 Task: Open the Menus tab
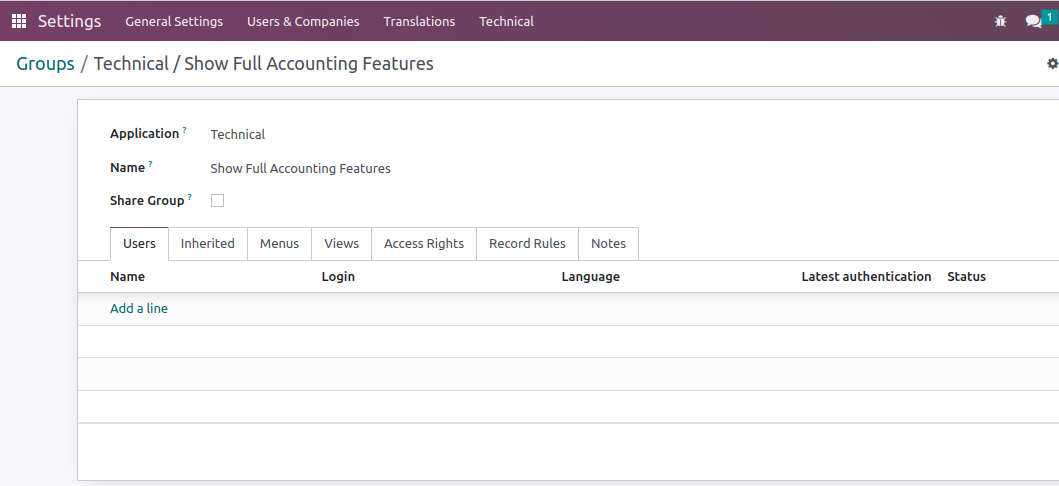[279, 244]
